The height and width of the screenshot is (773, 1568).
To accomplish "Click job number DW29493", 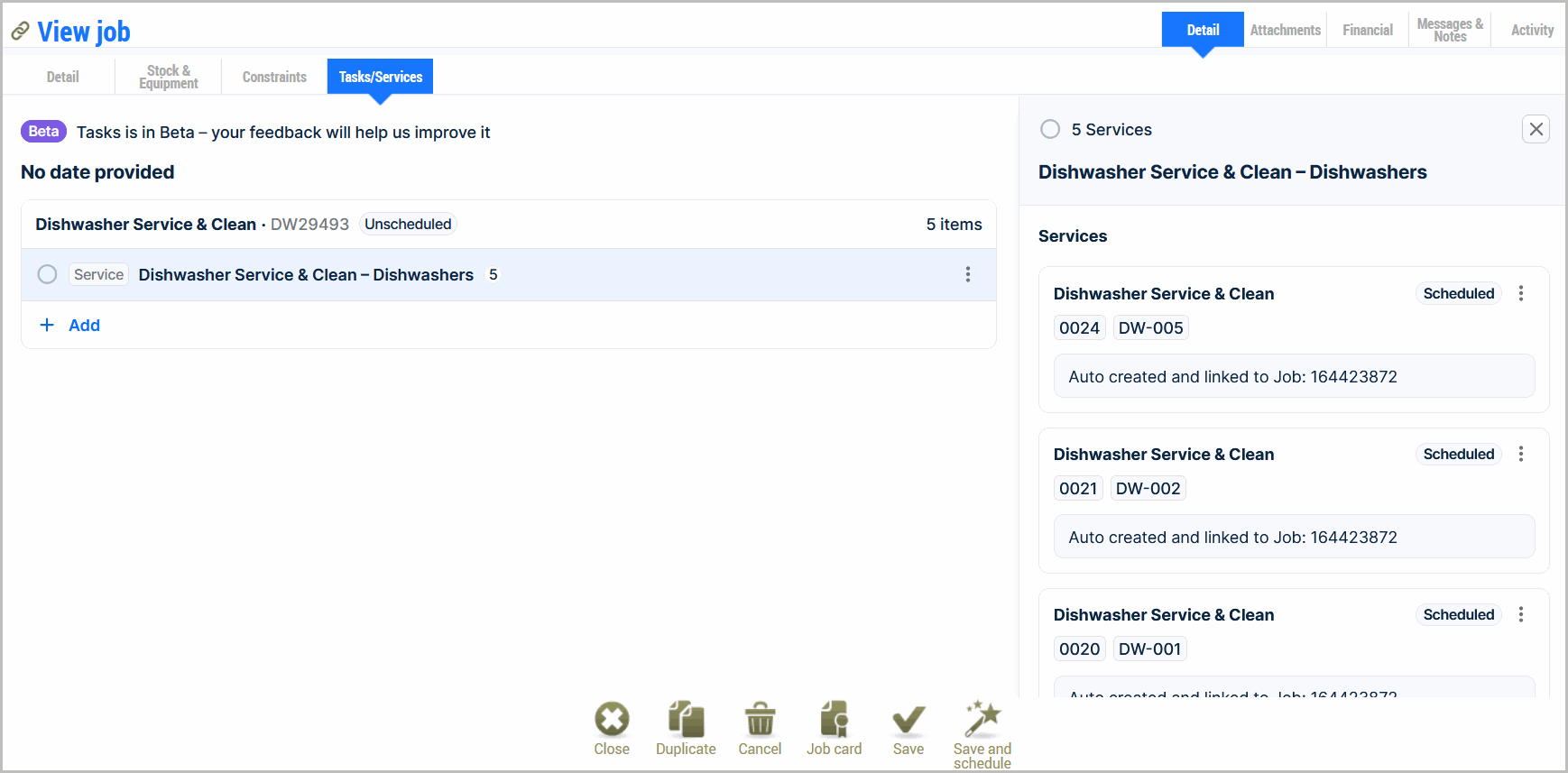I will pyautogui.click(x=309, y=224).
